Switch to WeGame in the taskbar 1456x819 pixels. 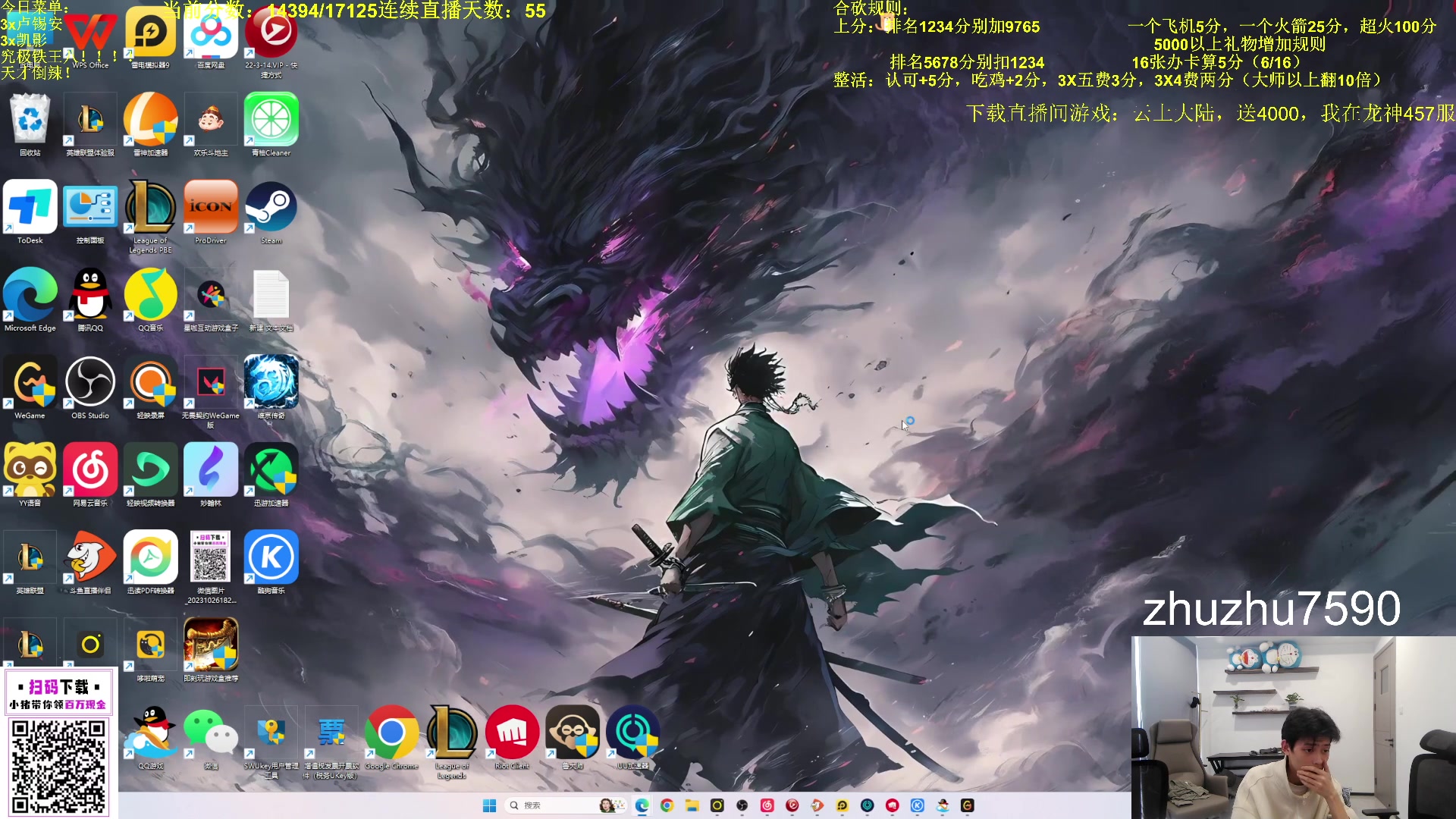point(967,805)
